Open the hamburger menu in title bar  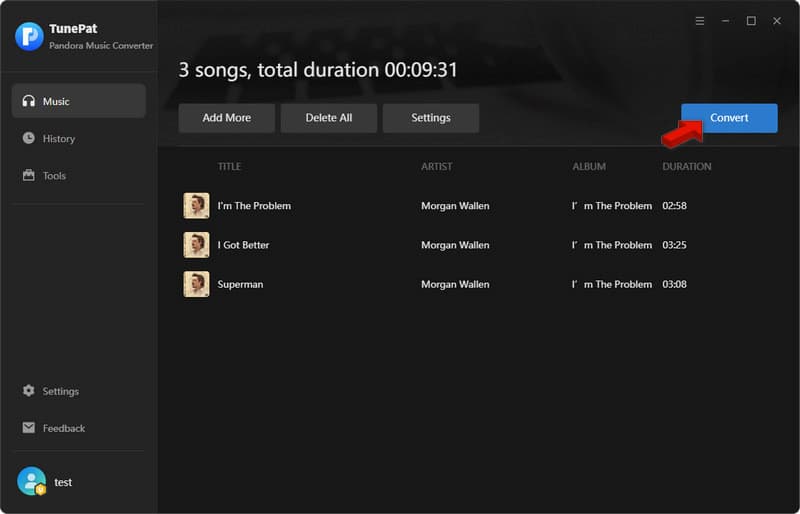700,21
